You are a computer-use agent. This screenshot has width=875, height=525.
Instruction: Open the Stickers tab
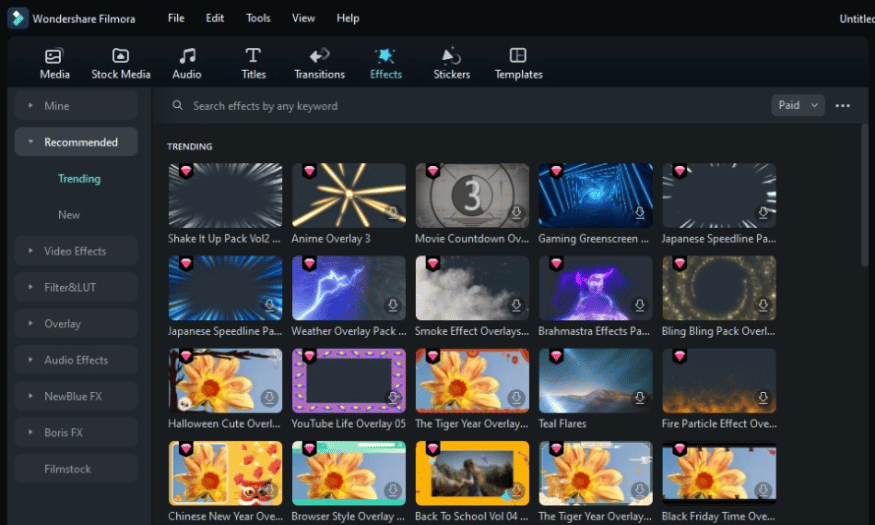[x=451, y=64]
